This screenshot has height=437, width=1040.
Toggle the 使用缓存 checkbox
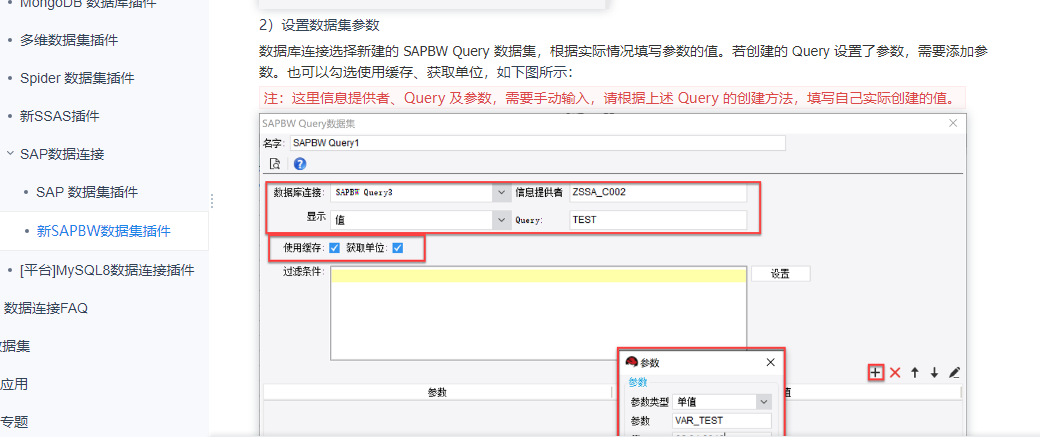coord(334,248)
